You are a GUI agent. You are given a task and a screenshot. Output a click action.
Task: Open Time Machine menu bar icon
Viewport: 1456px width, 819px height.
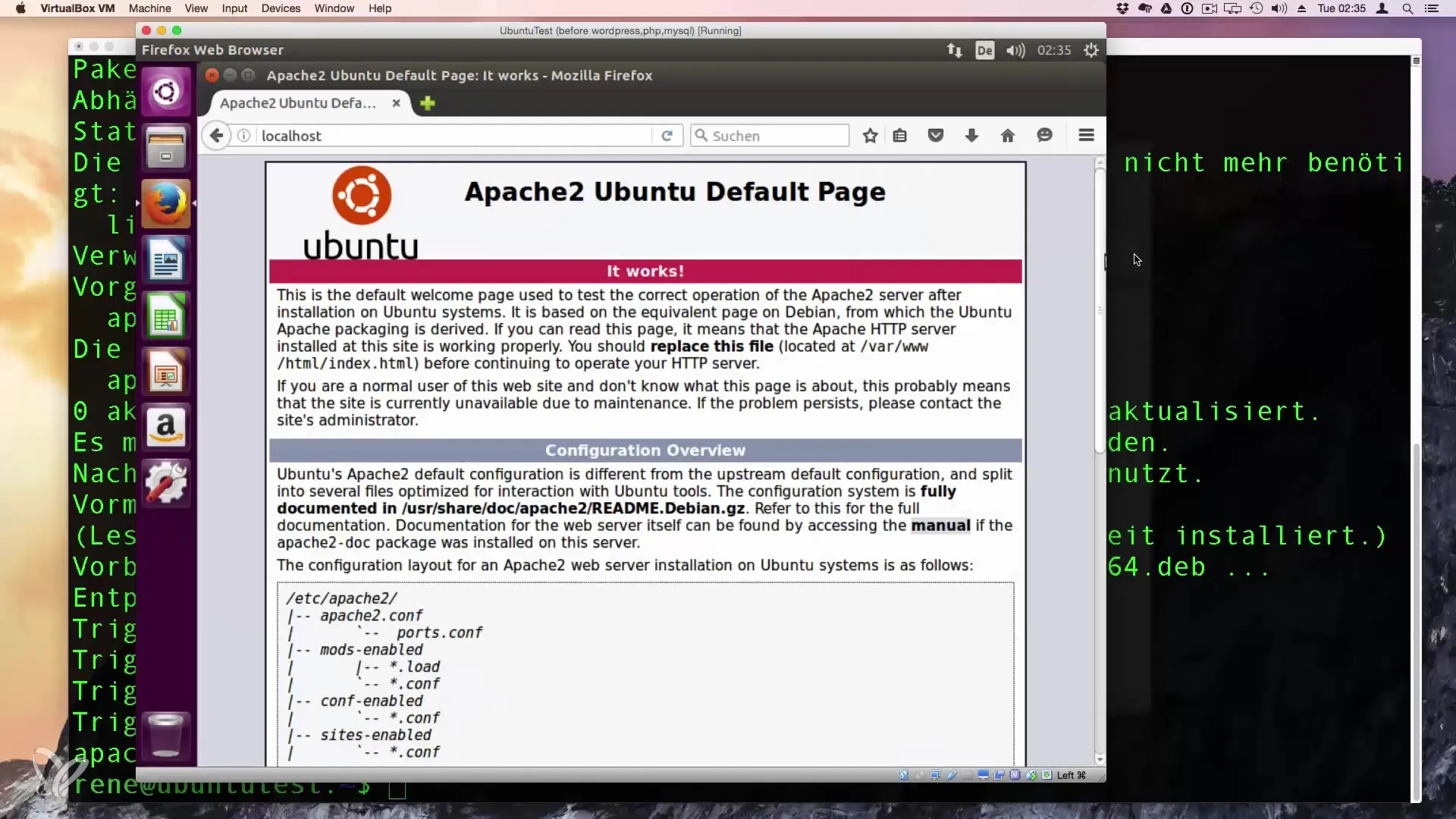(1257, 8)
